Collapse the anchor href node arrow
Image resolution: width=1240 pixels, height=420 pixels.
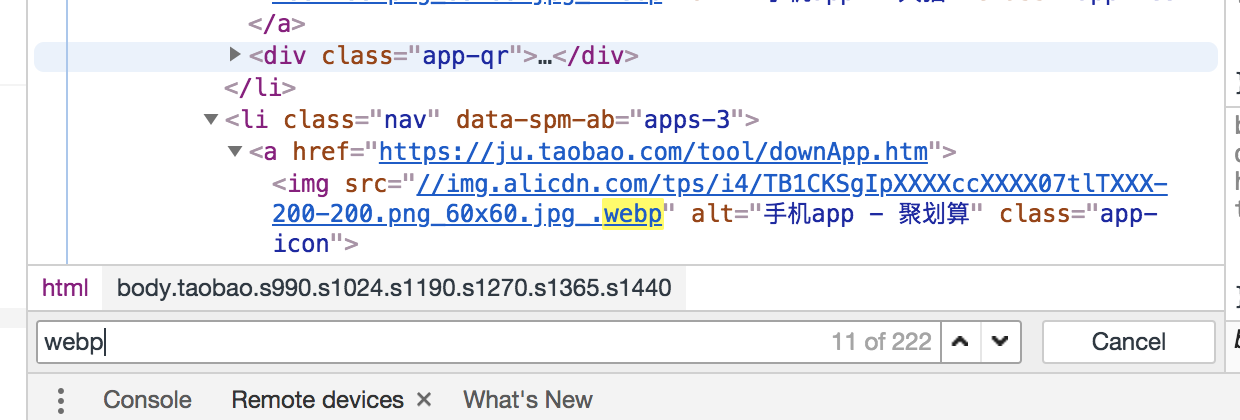point(235,152)
